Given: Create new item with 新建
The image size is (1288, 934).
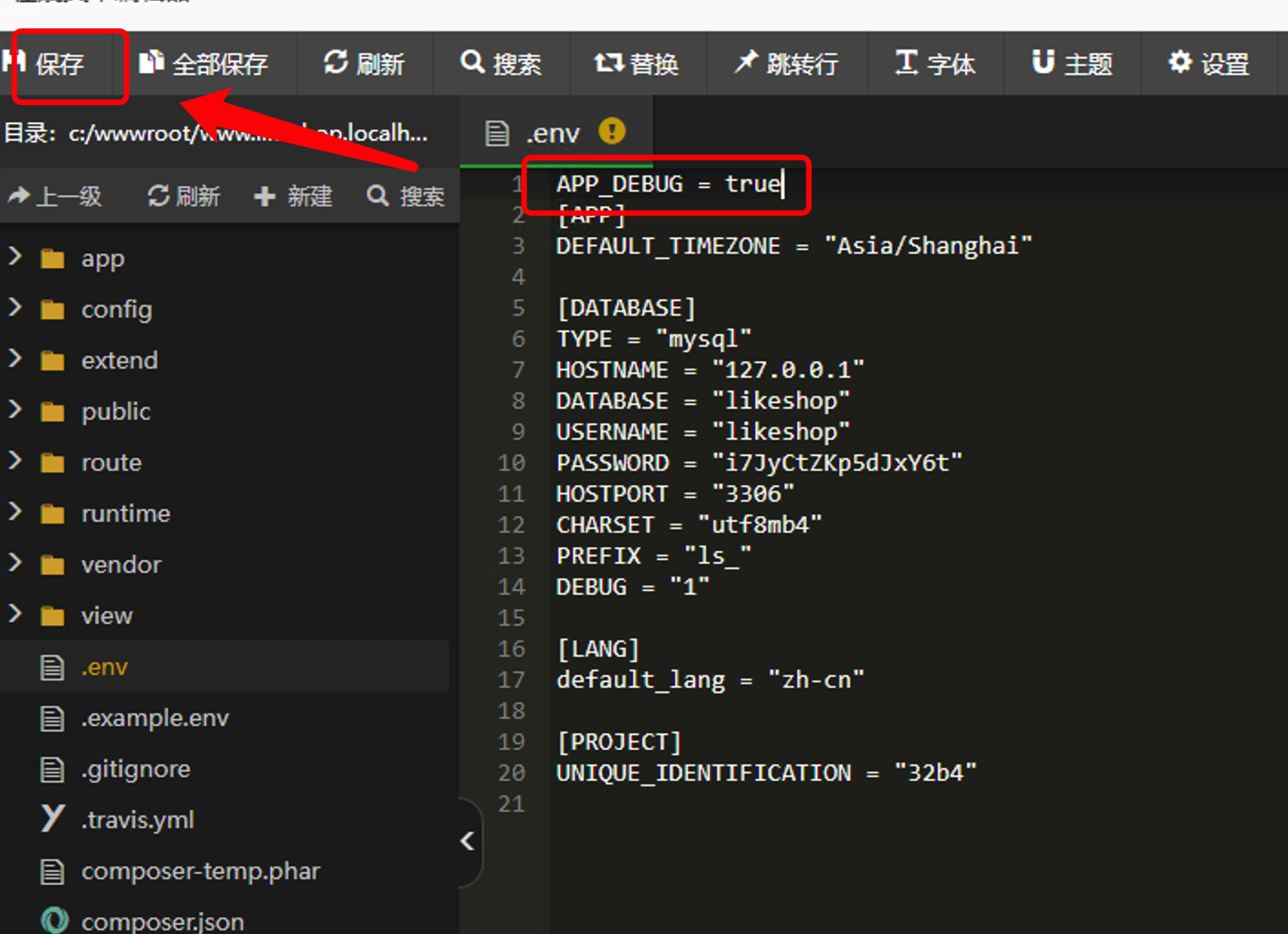Looking at the screenshot, I should [x=293, y=196].
